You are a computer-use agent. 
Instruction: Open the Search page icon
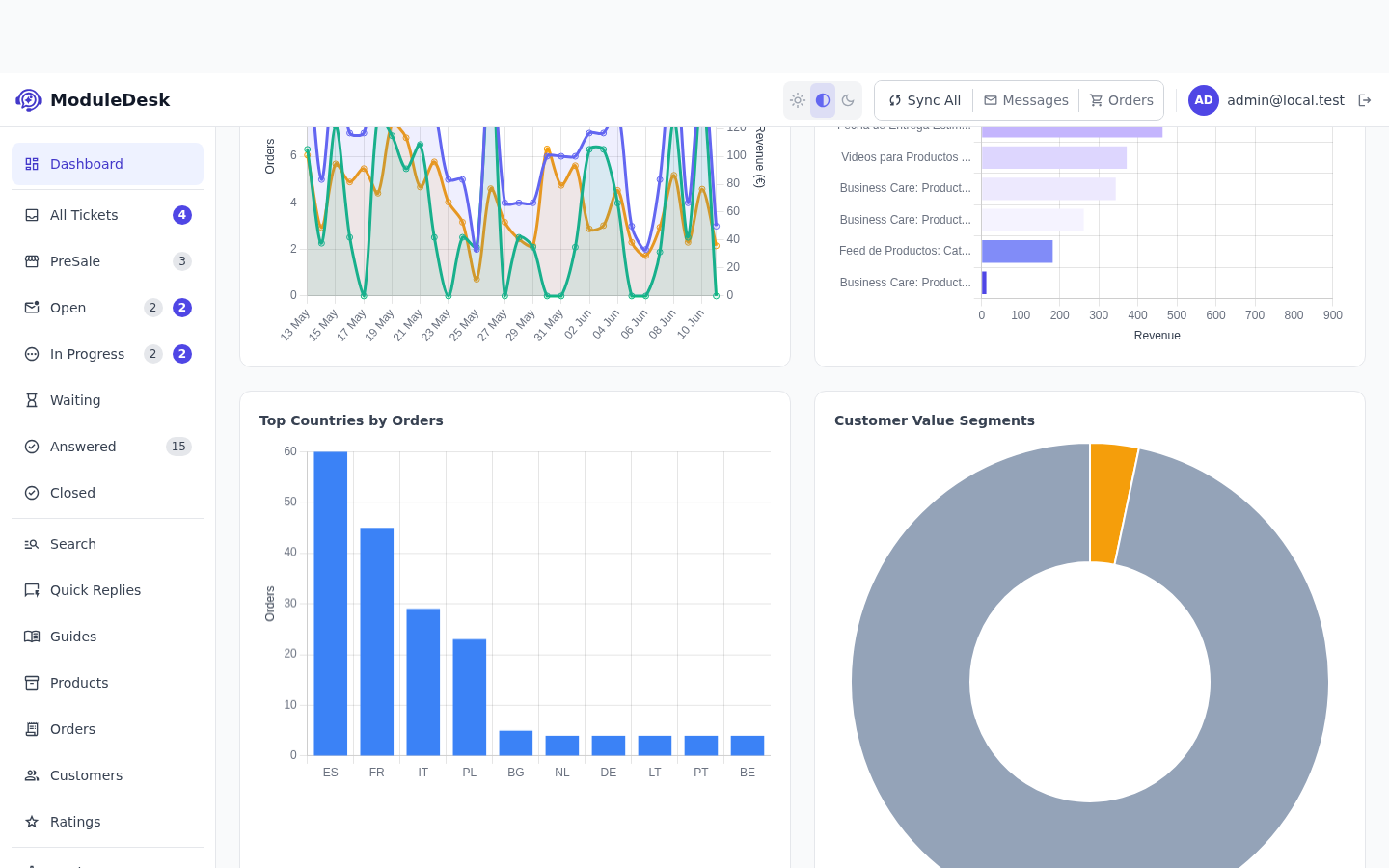coord(32,544)
